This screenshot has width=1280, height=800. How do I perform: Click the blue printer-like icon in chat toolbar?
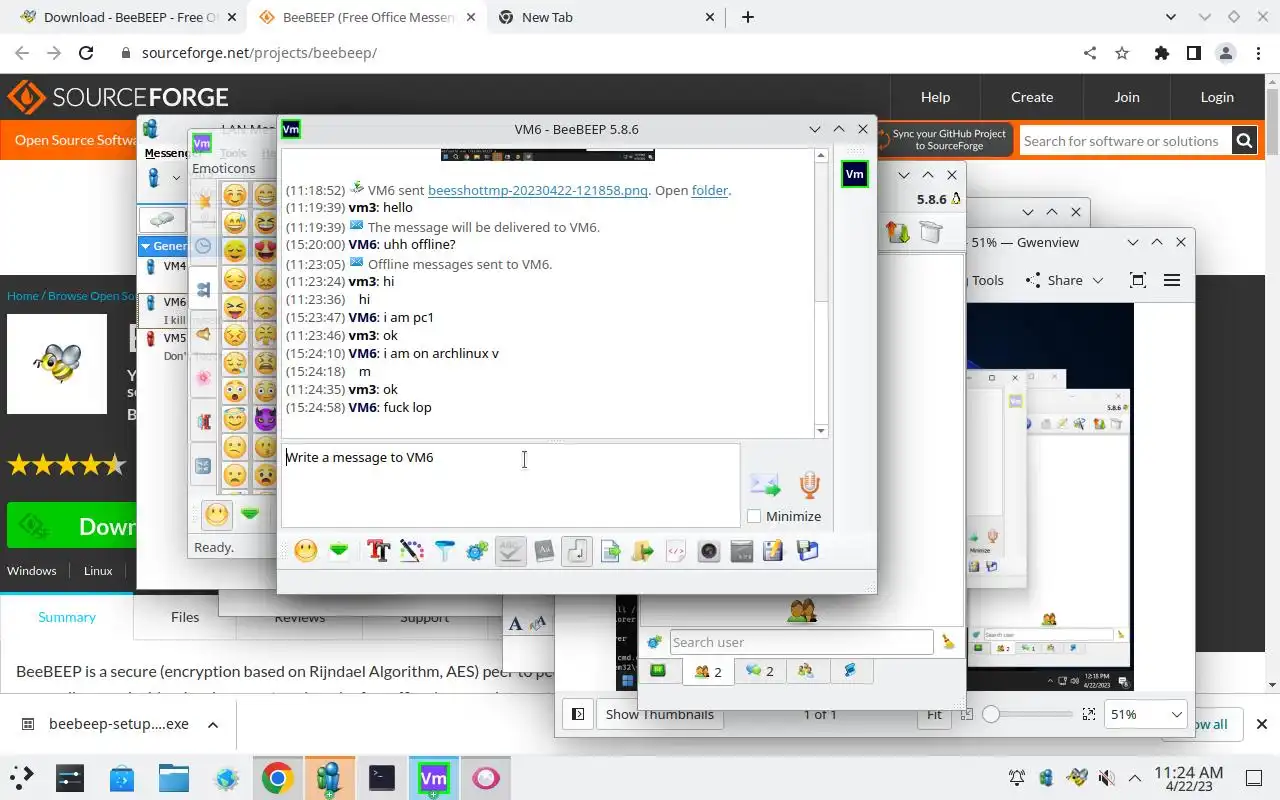pos(807,551)
